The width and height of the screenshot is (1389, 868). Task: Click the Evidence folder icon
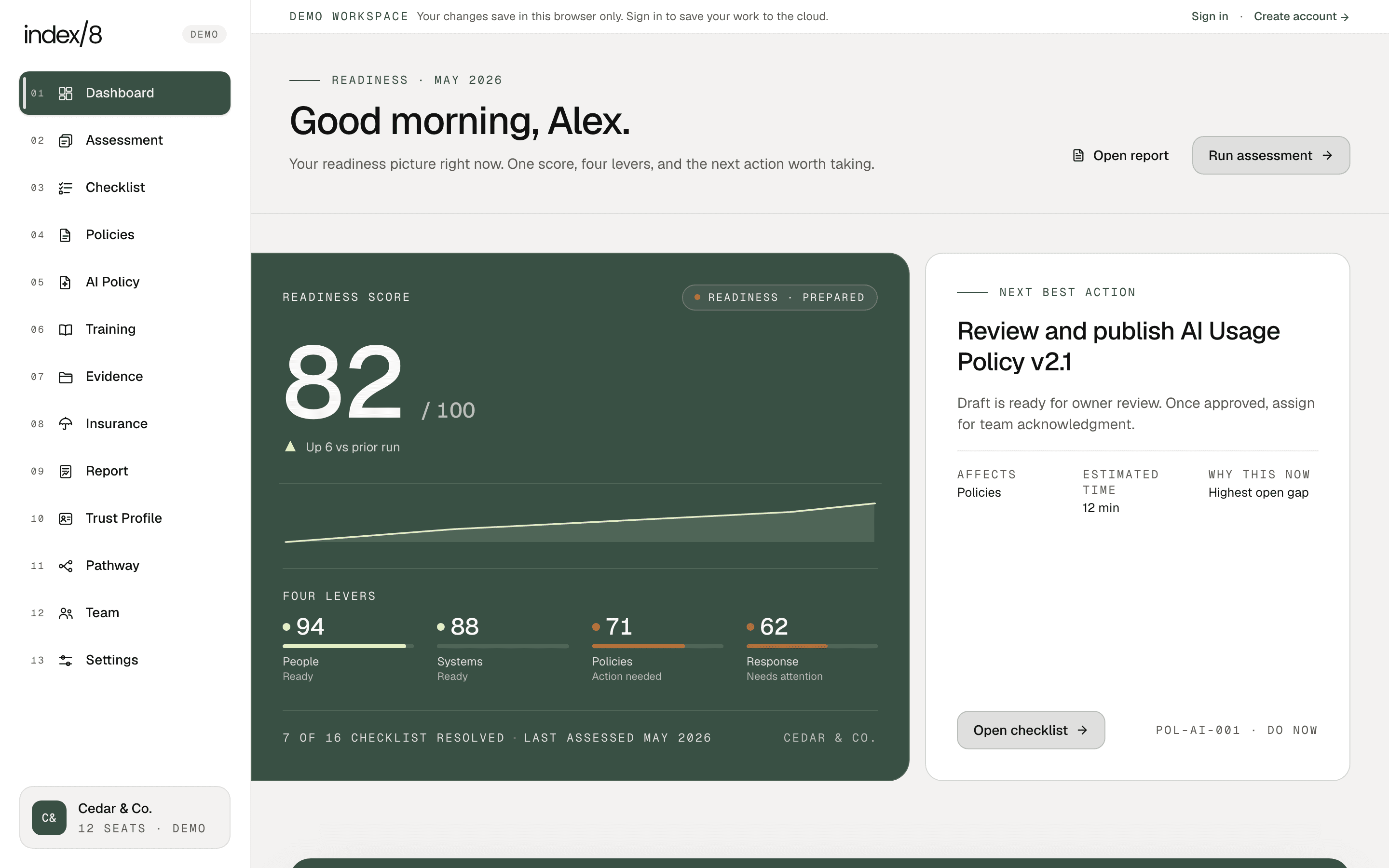pos(66,377)
